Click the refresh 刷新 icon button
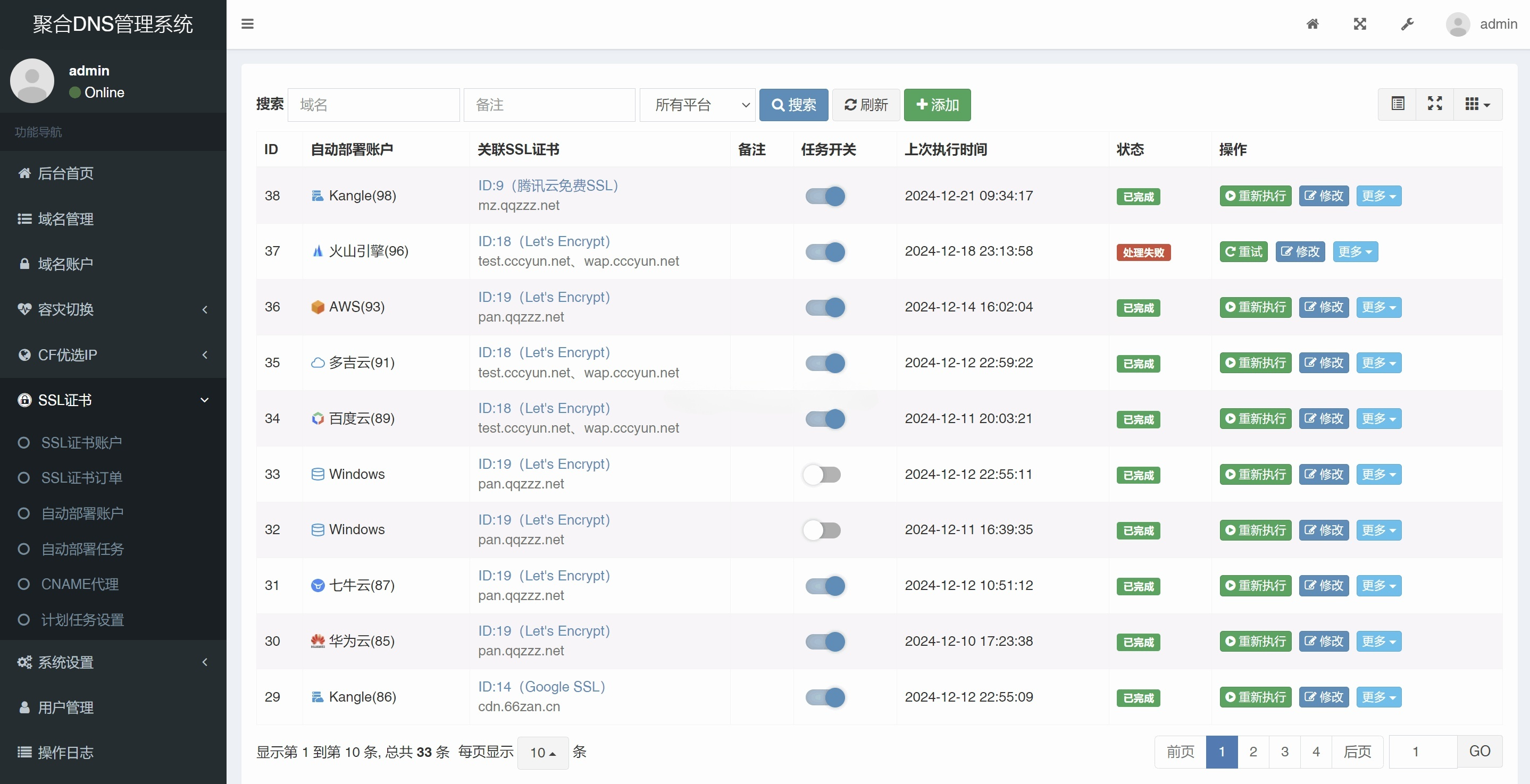 865,105
